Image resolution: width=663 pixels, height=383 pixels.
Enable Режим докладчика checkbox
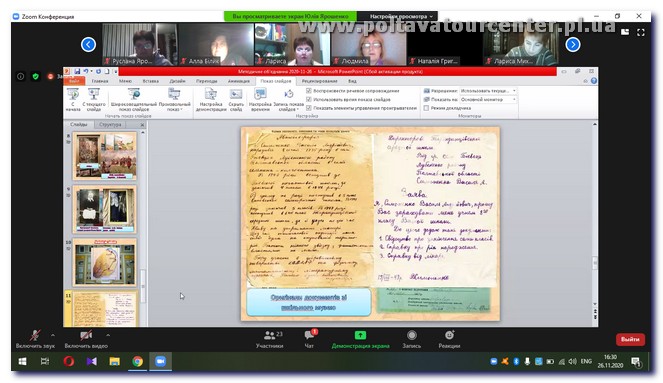pos(426,108)
